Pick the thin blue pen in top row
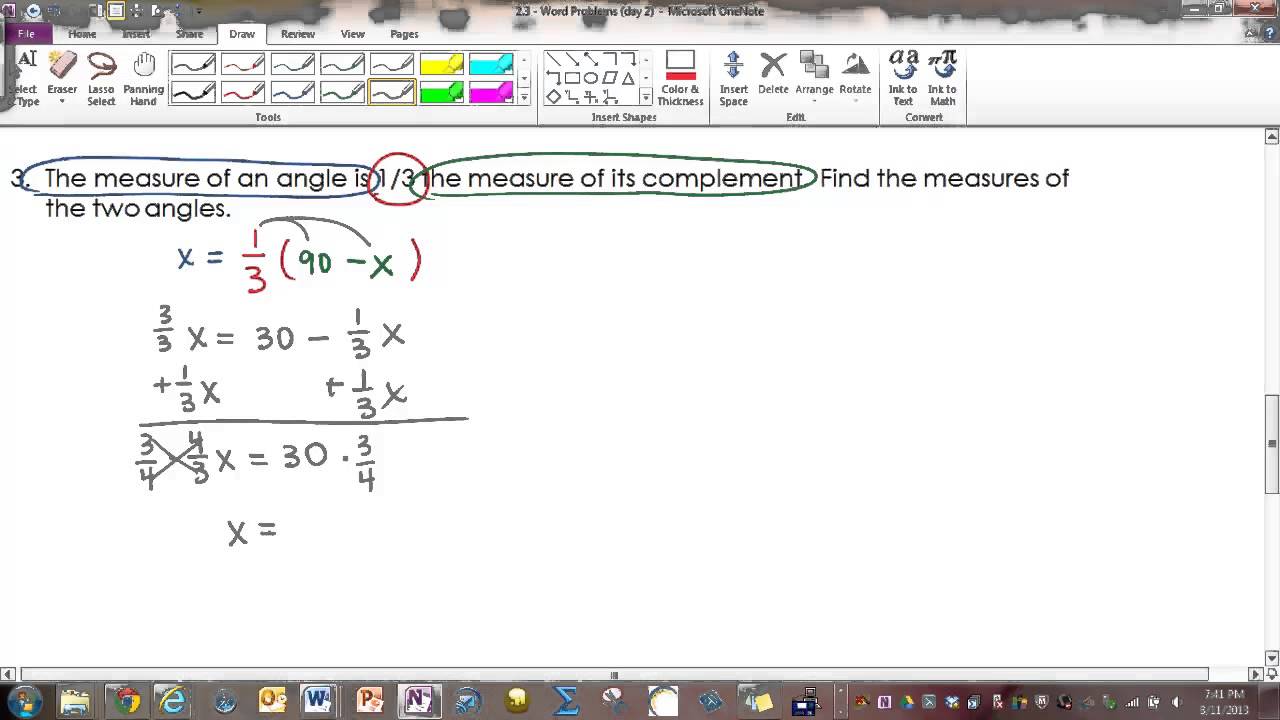This screenshot has height=720, width=1280. (293, 65)
